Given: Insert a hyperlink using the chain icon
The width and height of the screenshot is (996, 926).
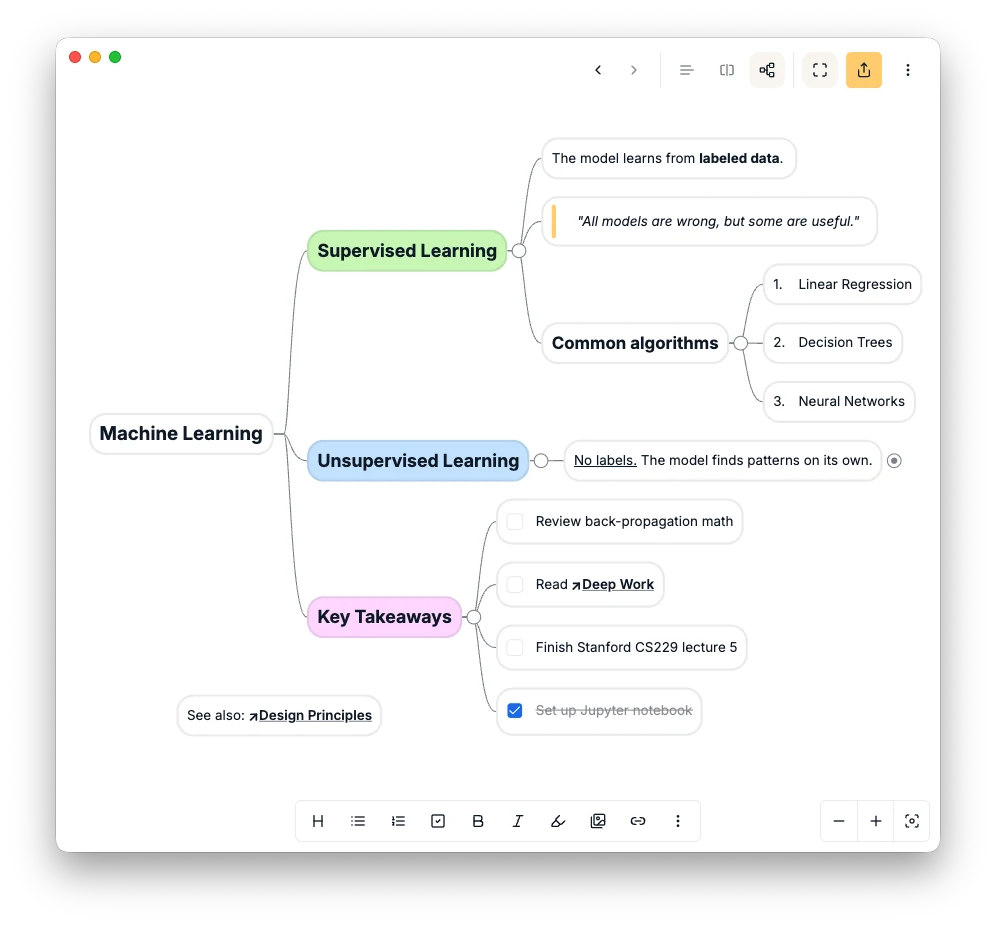Looking at the screenshot, I should tap(638, 820).
